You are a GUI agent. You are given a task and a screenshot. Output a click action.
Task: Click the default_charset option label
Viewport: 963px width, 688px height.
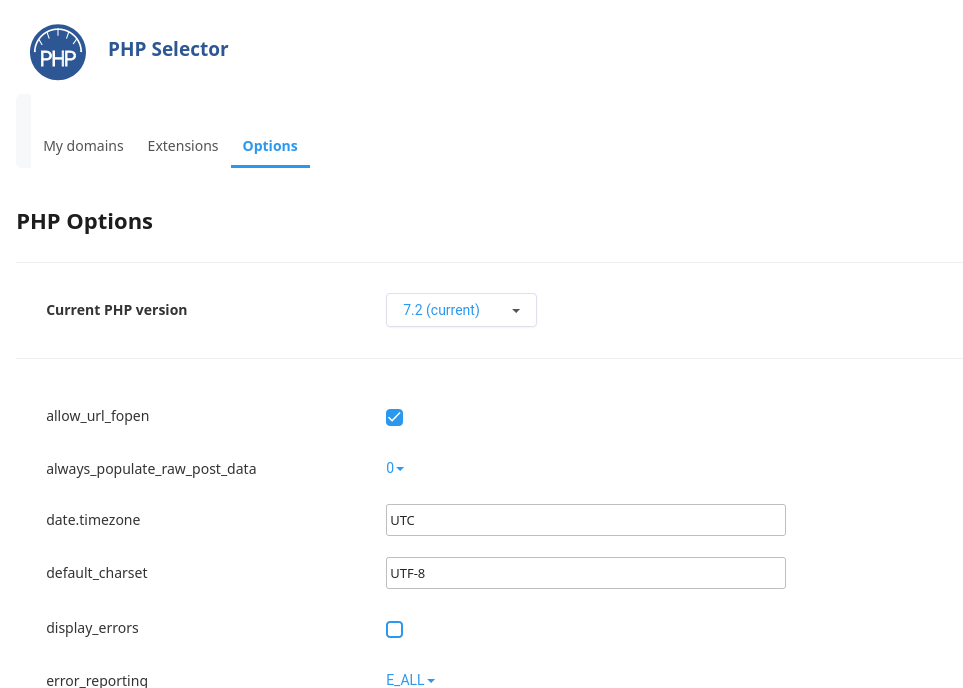coord(96,573)
